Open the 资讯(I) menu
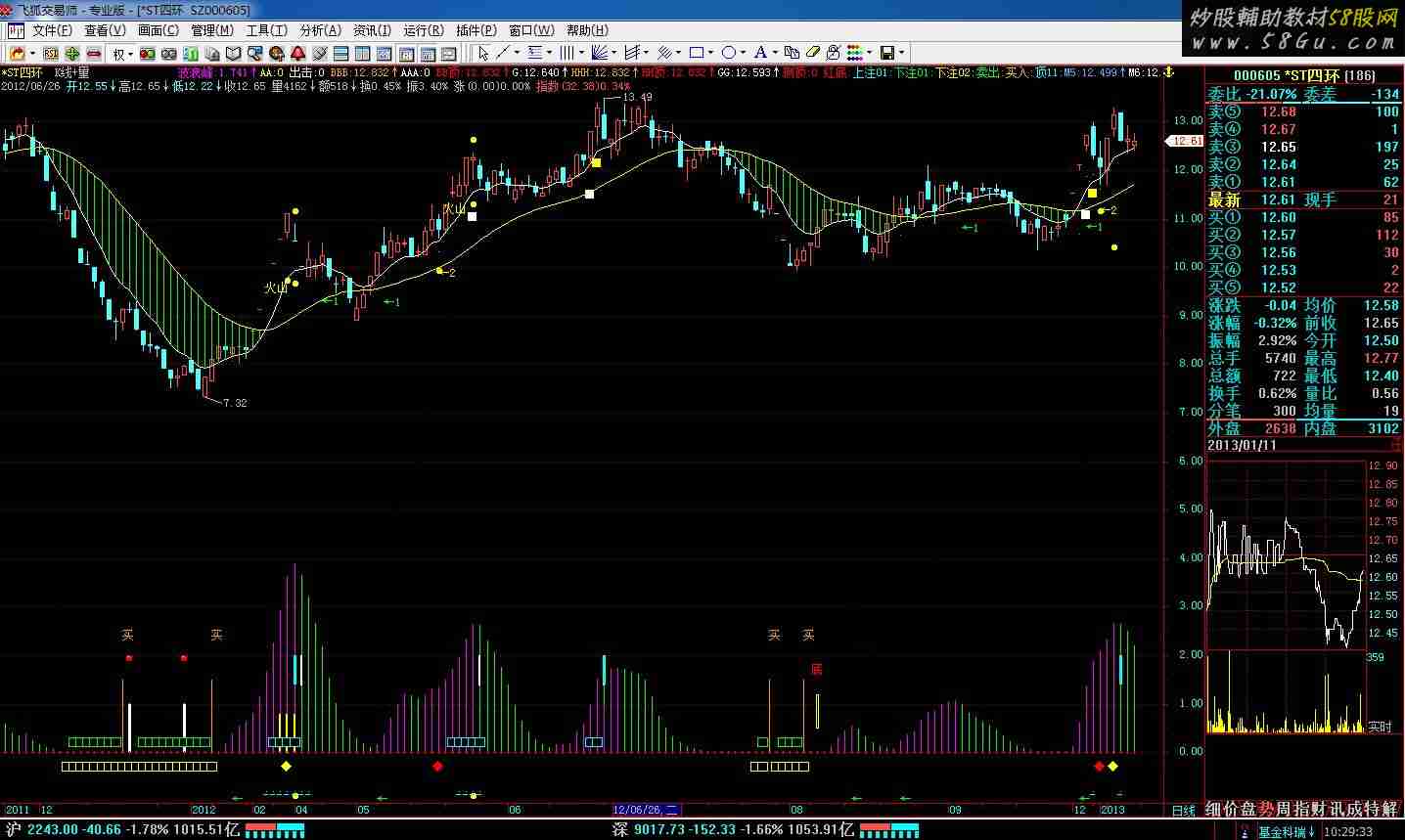This screenshot has height=840, width=1405. (x=372, y=31)
